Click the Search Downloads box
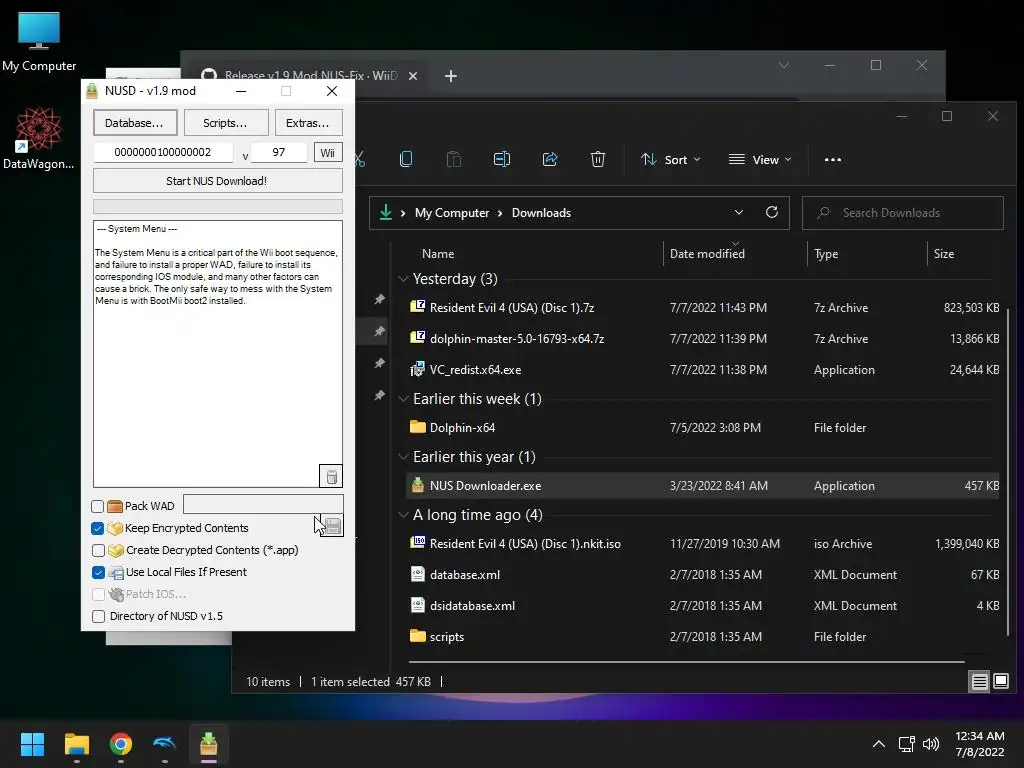Viewport: 1024px width, 768px height. (x=903, y=213)
